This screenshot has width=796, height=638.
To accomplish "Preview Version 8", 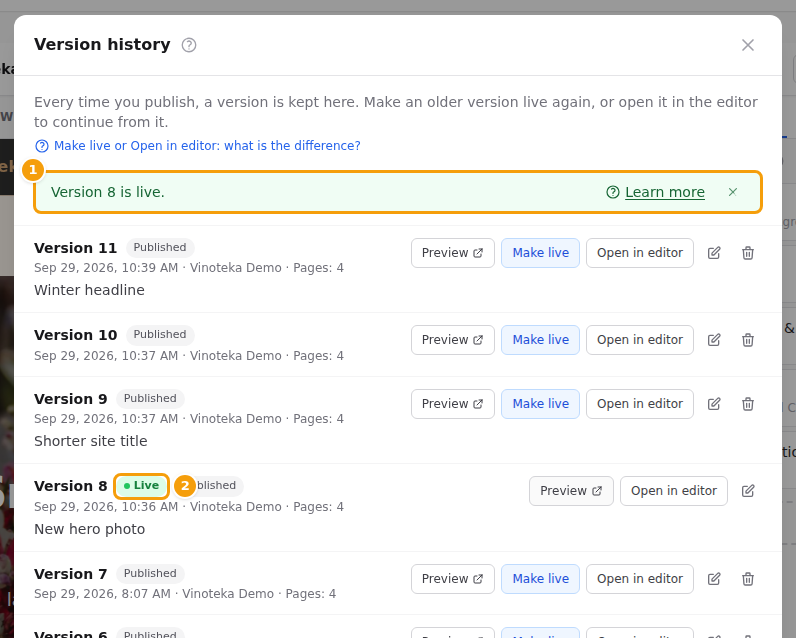I will [571, 491].
